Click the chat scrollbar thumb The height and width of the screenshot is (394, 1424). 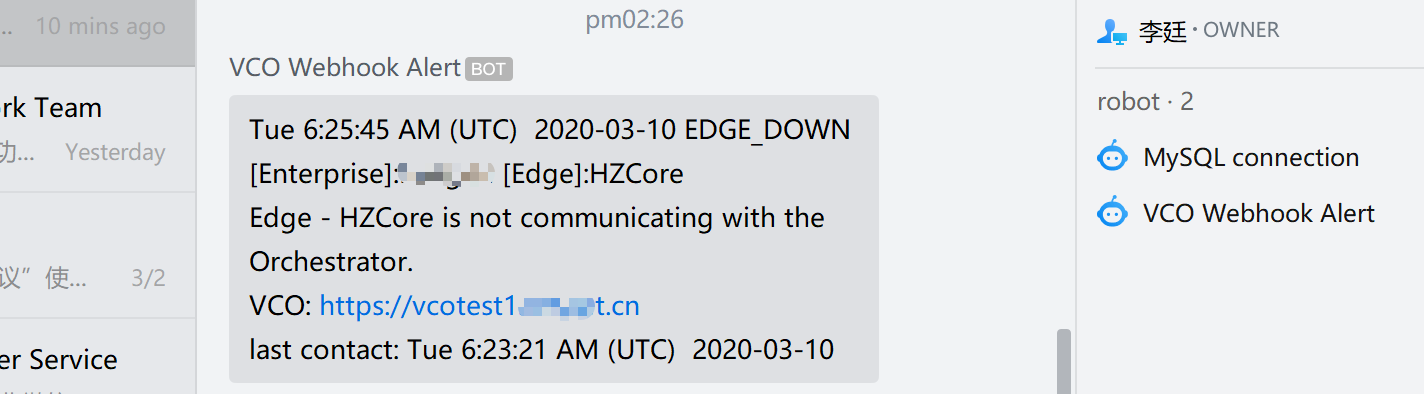(1064, 362)
